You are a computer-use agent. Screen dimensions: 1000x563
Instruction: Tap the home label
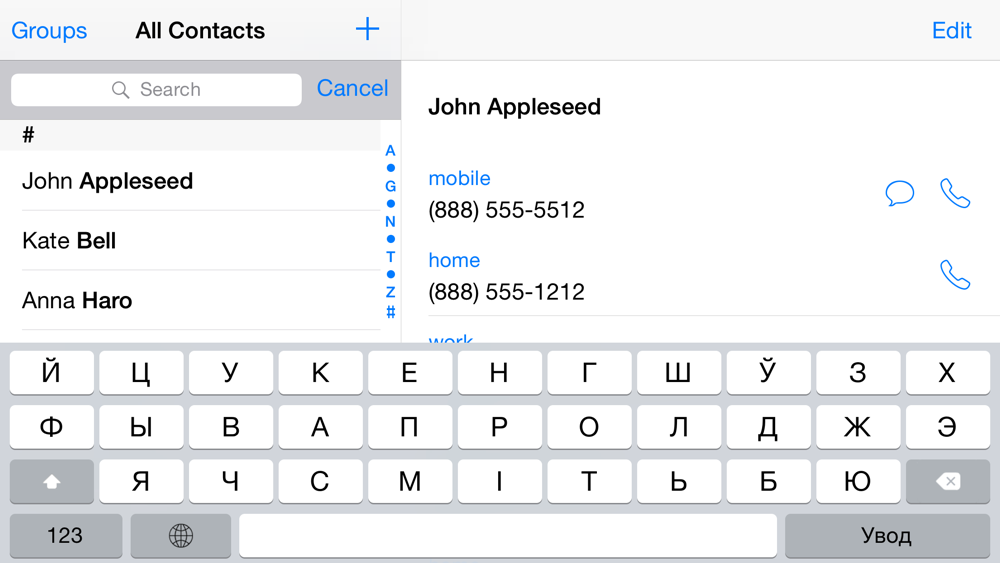(x=454, y=260)
